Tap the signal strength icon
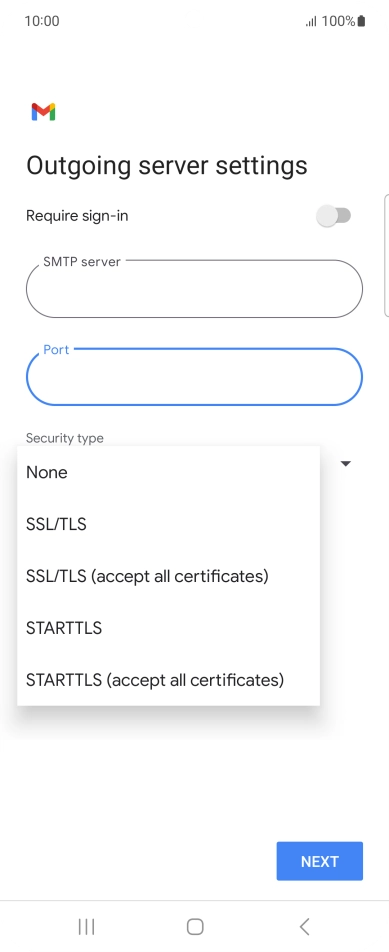The width and height of the screenshot is (389, 952). [311, 22]
